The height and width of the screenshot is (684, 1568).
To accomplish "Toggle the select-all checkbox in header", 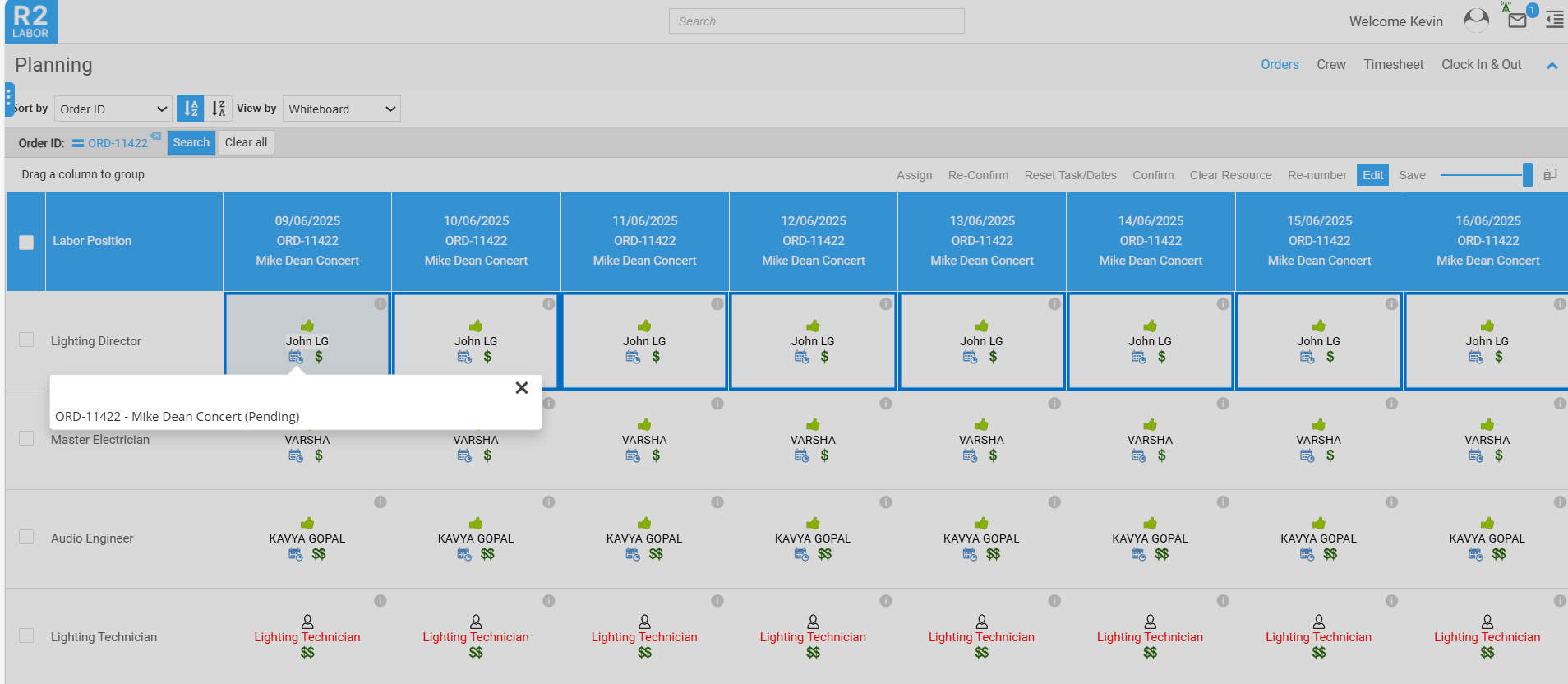I will coord(26,243).
